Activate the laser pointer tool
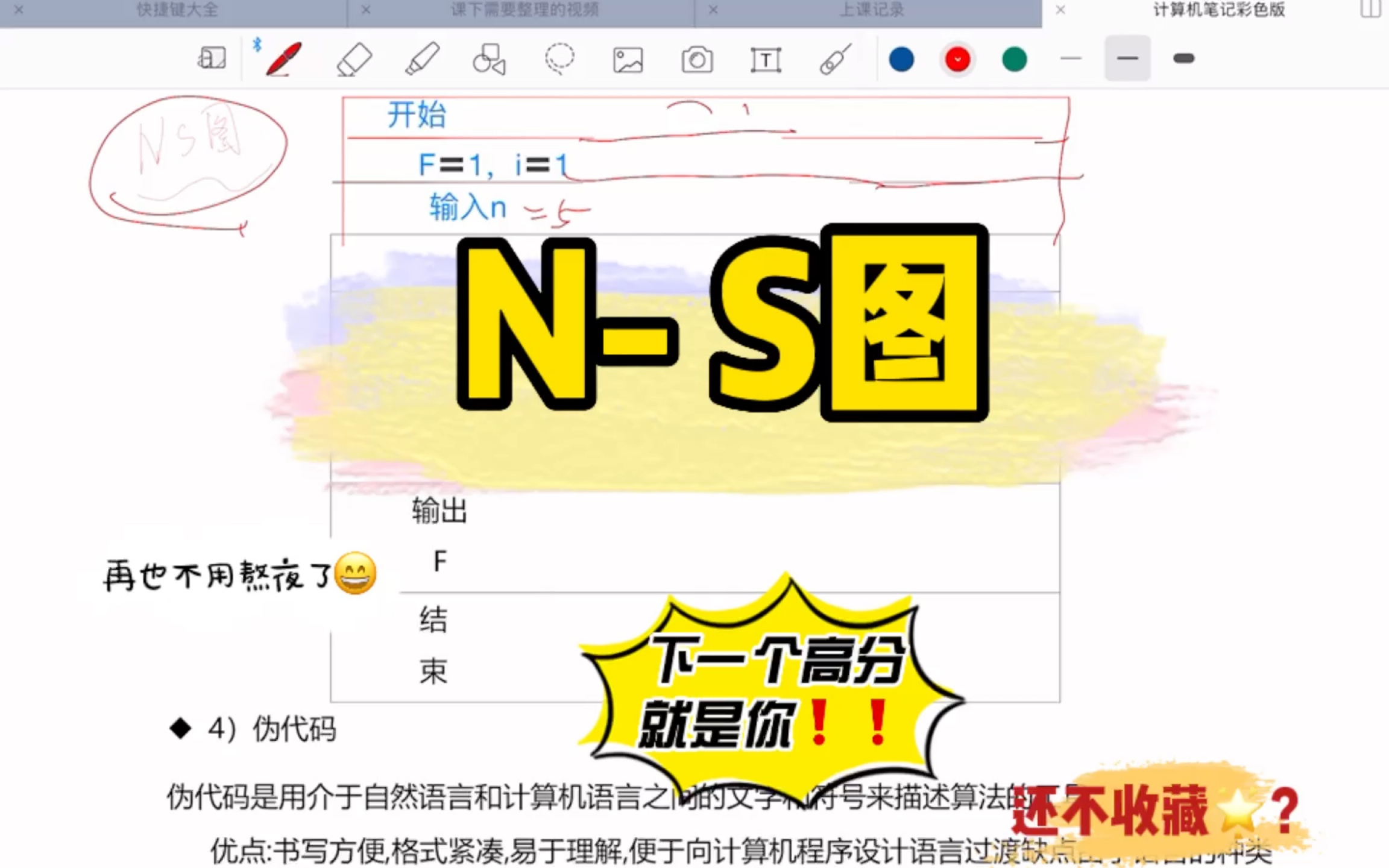This screenshot has height=868, width=1389. click(x=836, y=59)
